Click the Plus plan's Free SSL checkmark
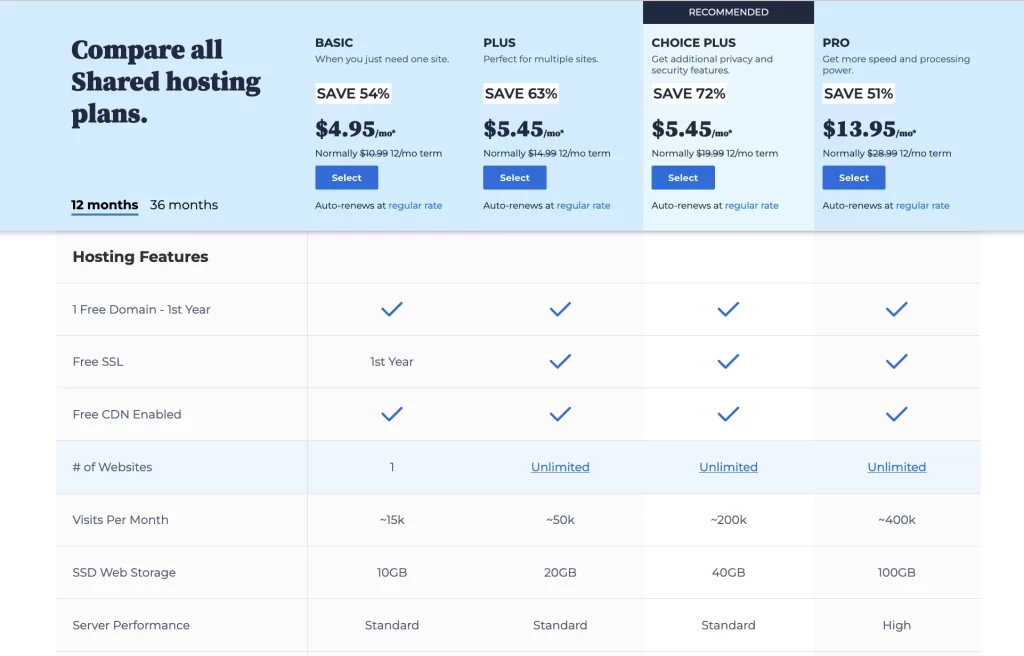This screenshot has height=656, width=1024. click(x=560, y=361)
